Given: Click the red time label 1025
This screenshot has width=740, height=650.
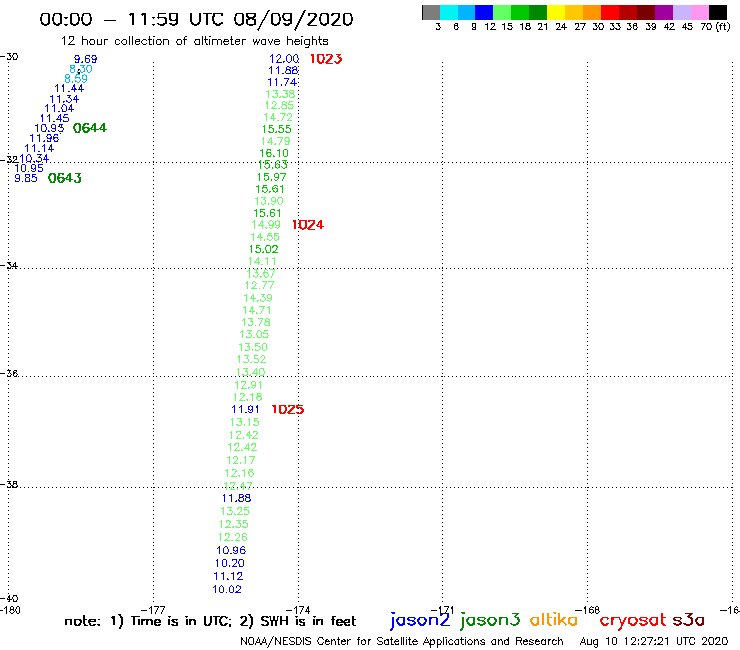Looking at the screenshot, I should [287, 409].
